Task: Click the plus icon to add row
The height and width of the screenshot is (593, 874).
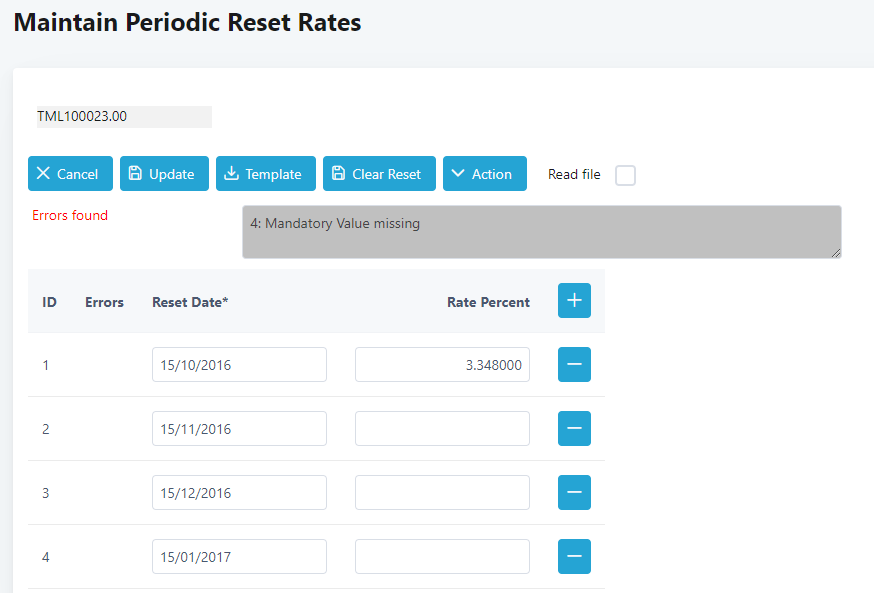Action: (x=574, y=301)
